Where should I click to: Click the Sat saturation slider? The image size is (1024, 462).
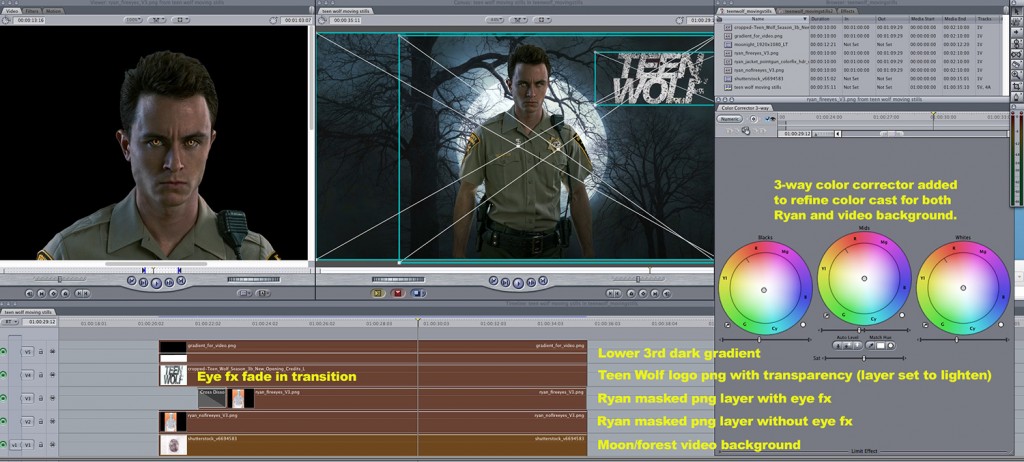[865, 358]
